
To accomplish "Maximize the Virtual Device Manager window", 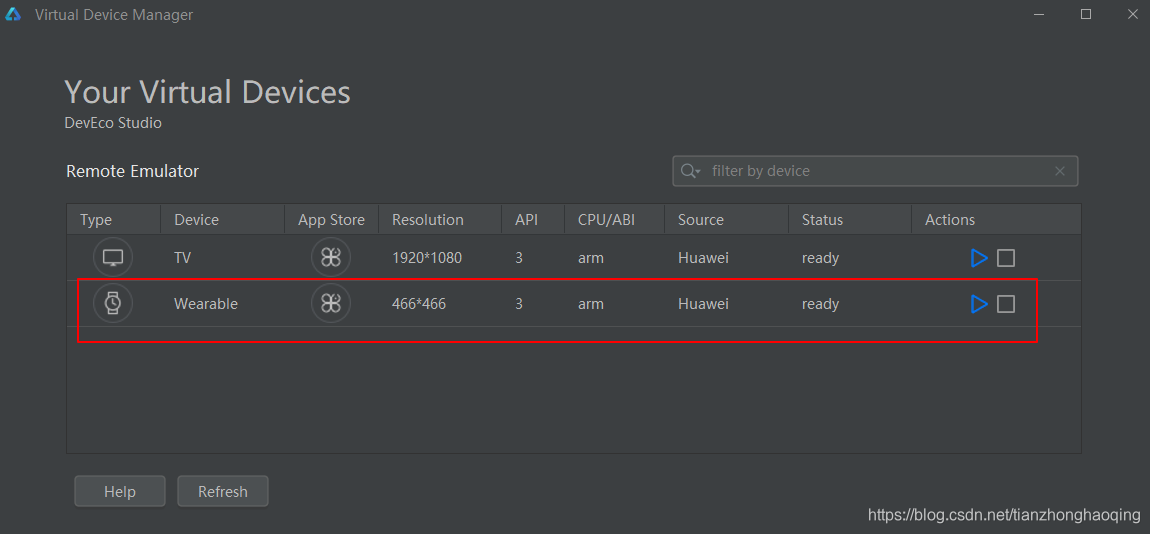I will coord(1086,14).
